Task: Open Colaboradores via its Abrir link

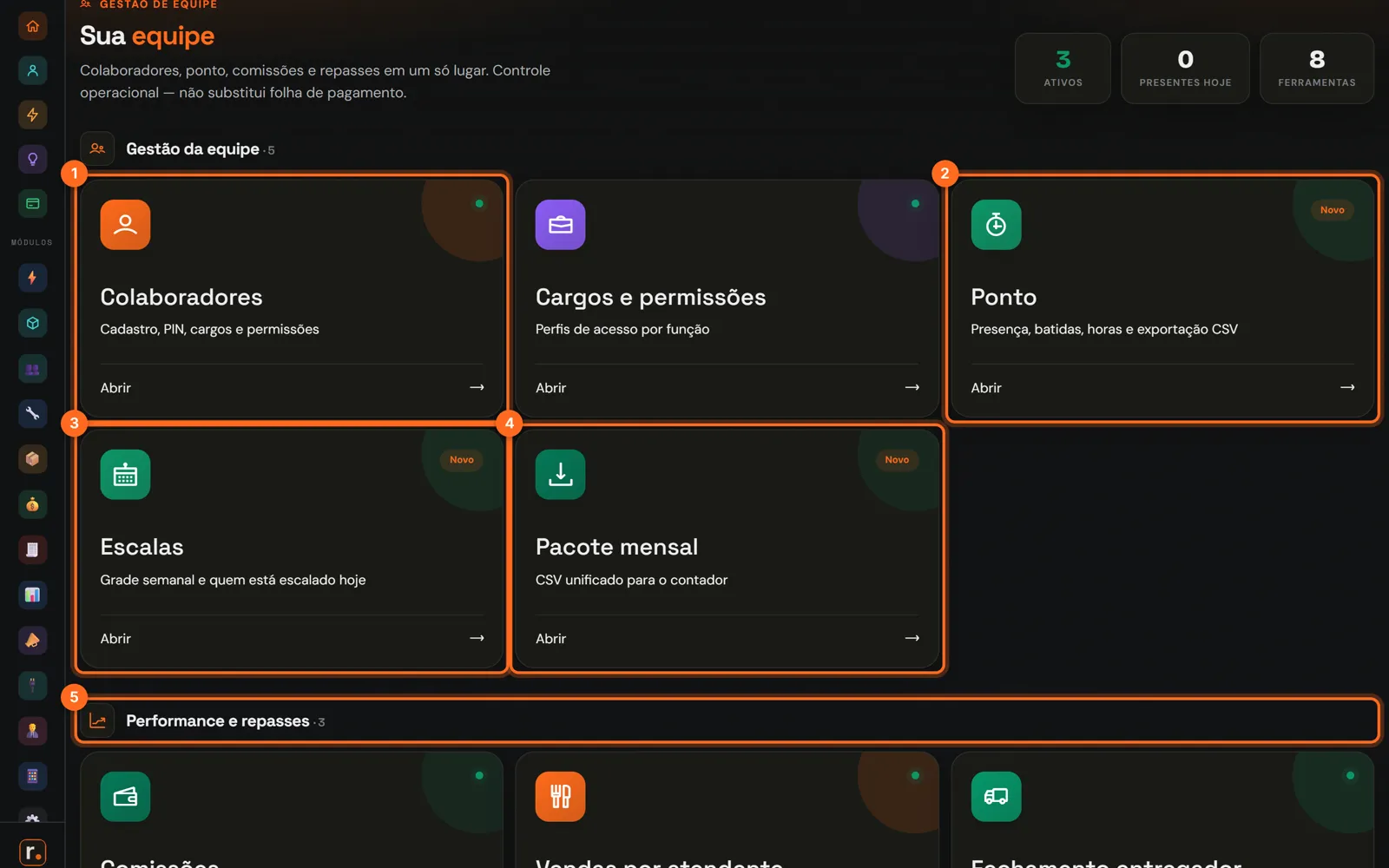Action: pos(115,388)
